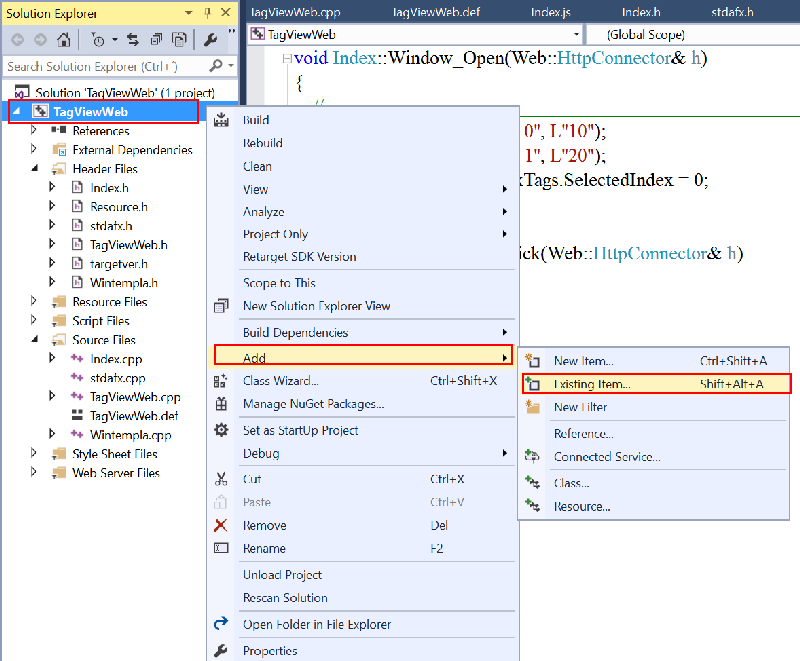800x661 pixels.
Task: Open the TagViewWeb project scope combo box
Action: coord(415,35)
